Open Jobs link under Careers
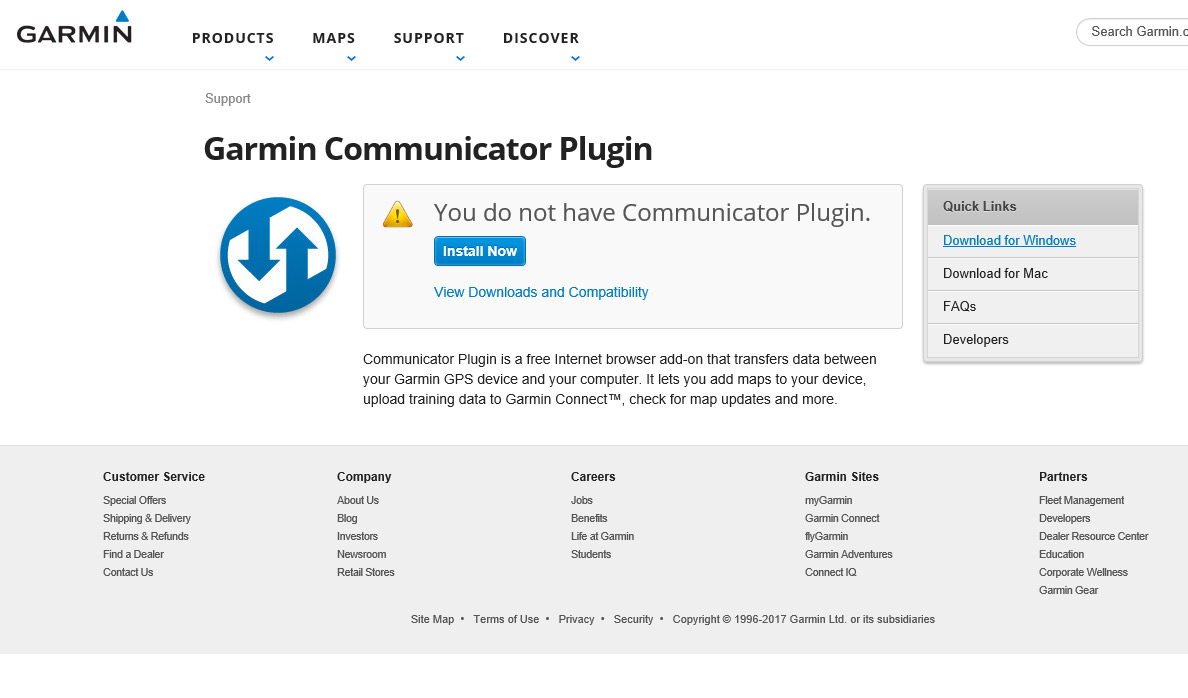This screenshot has height=698, width=1188. coord(582,500)
